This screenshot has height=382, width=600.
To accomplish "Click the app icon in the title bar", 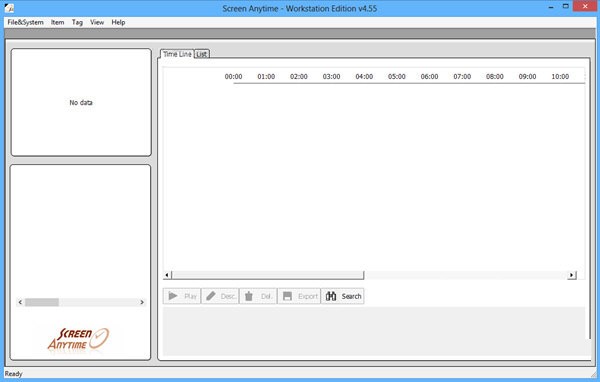I will pos(9,8).
